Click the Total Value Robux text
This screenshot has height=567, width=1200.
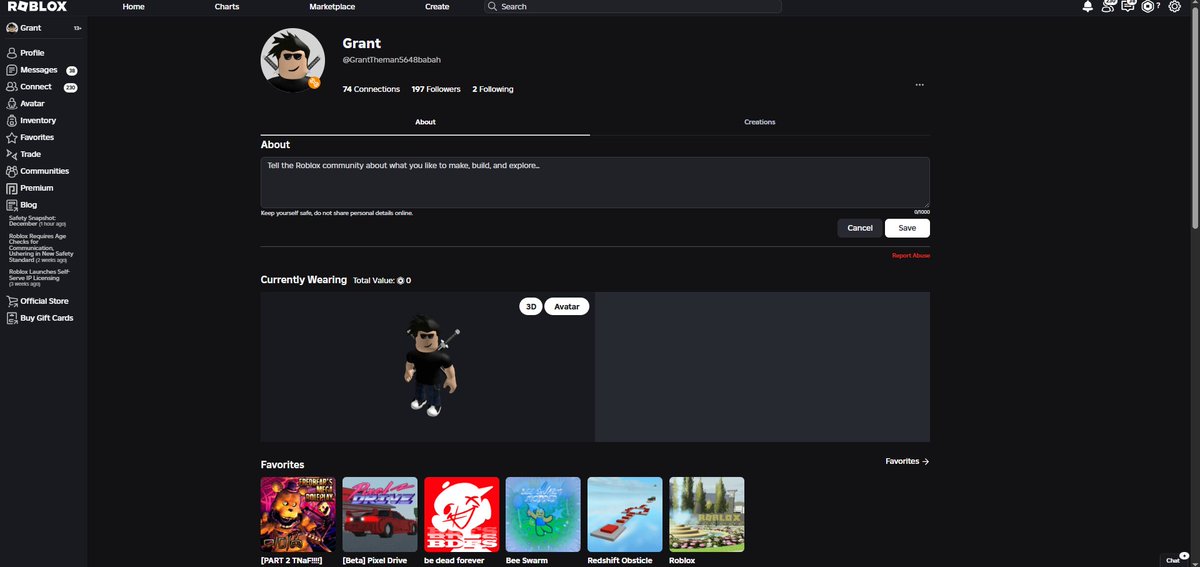382,281
